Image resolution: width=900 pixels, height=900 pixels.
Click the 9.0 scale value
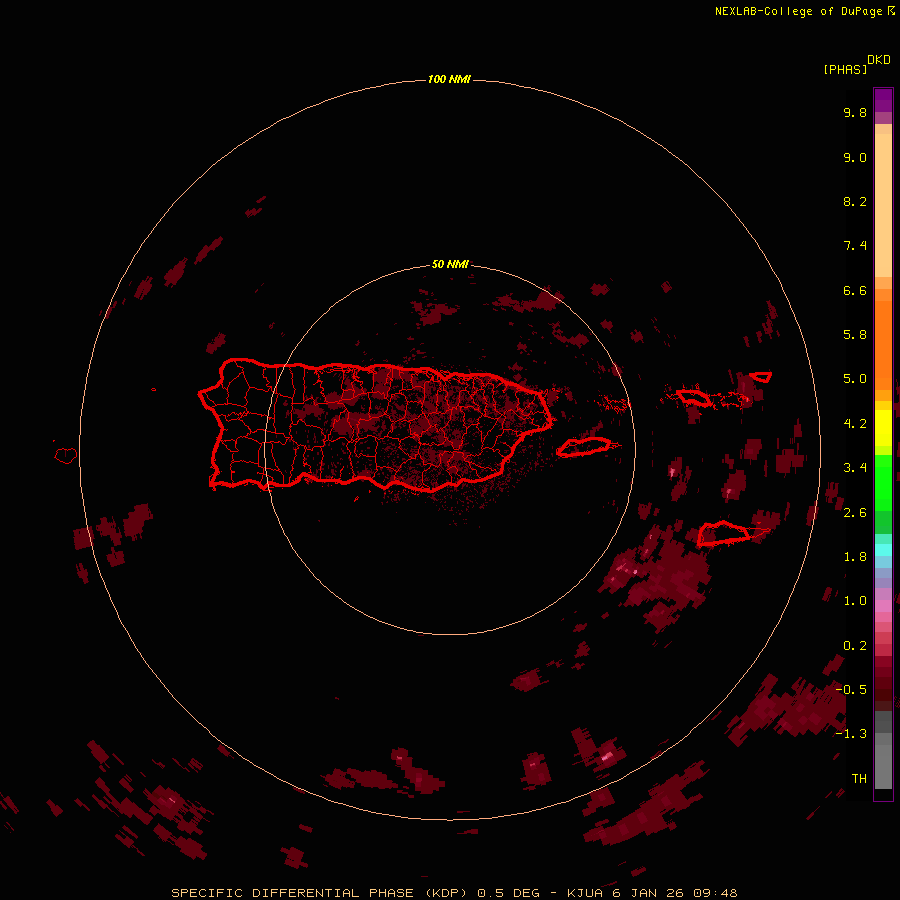pos(855,157)
